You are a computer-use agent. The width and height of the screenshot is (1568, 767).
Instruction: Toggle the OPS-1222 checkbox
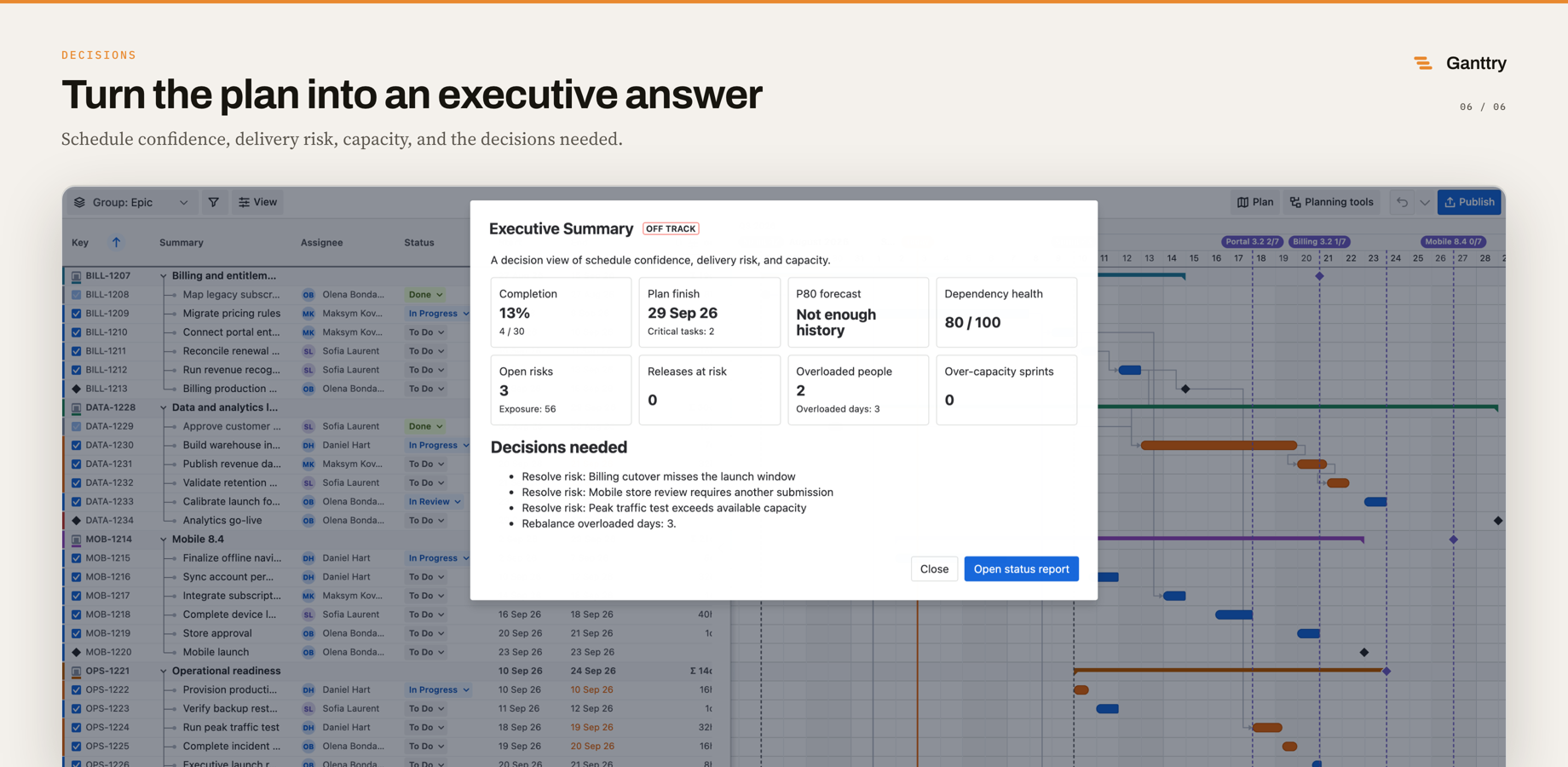(x=76, y=690)
